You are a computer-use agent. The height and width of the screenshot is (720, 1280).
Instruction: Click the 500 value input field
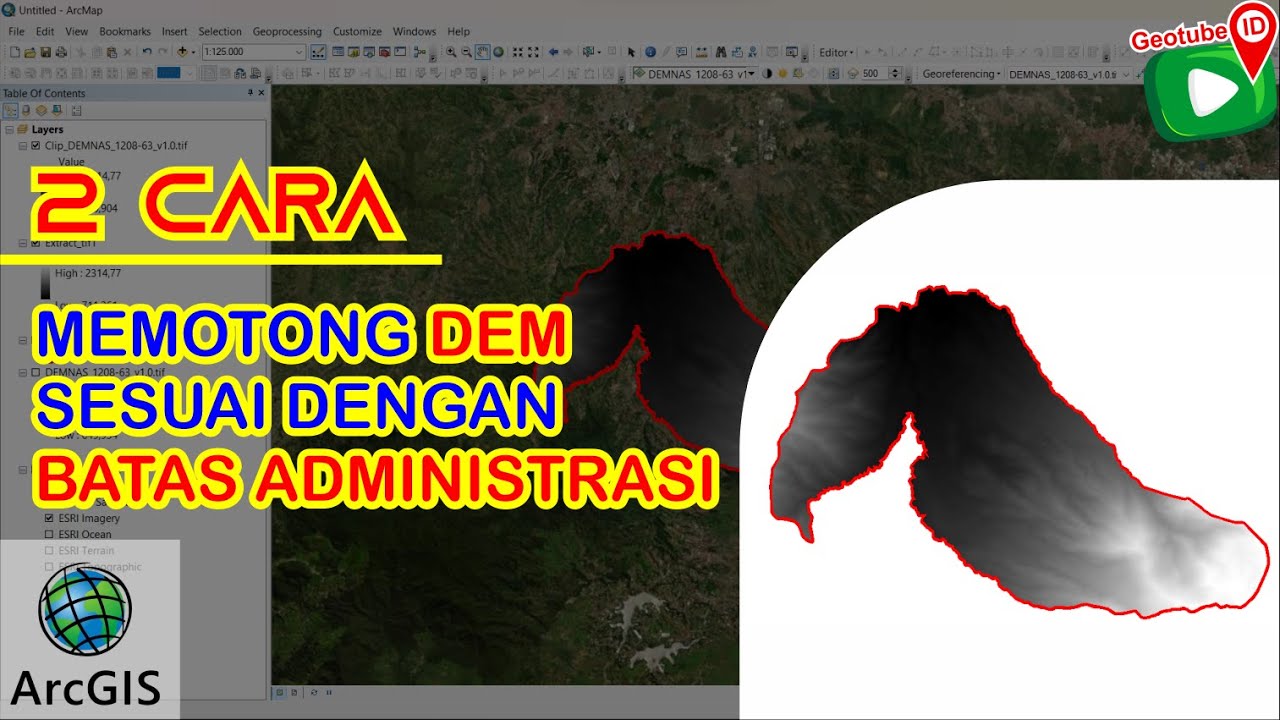pos(874,74)
